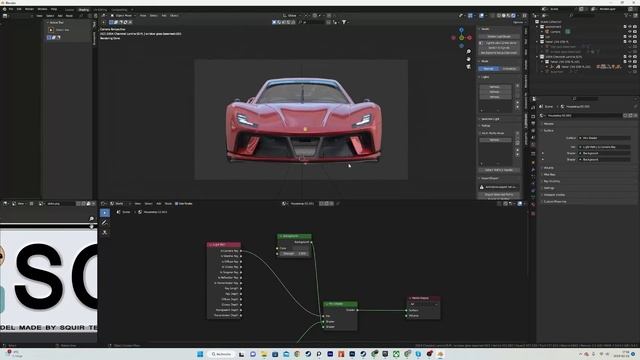The height and width of the screenshot is (360, 640).
Task: Switch to wireframe viewport shading icon
Action: pyautogui.click(x=499, y=16)
